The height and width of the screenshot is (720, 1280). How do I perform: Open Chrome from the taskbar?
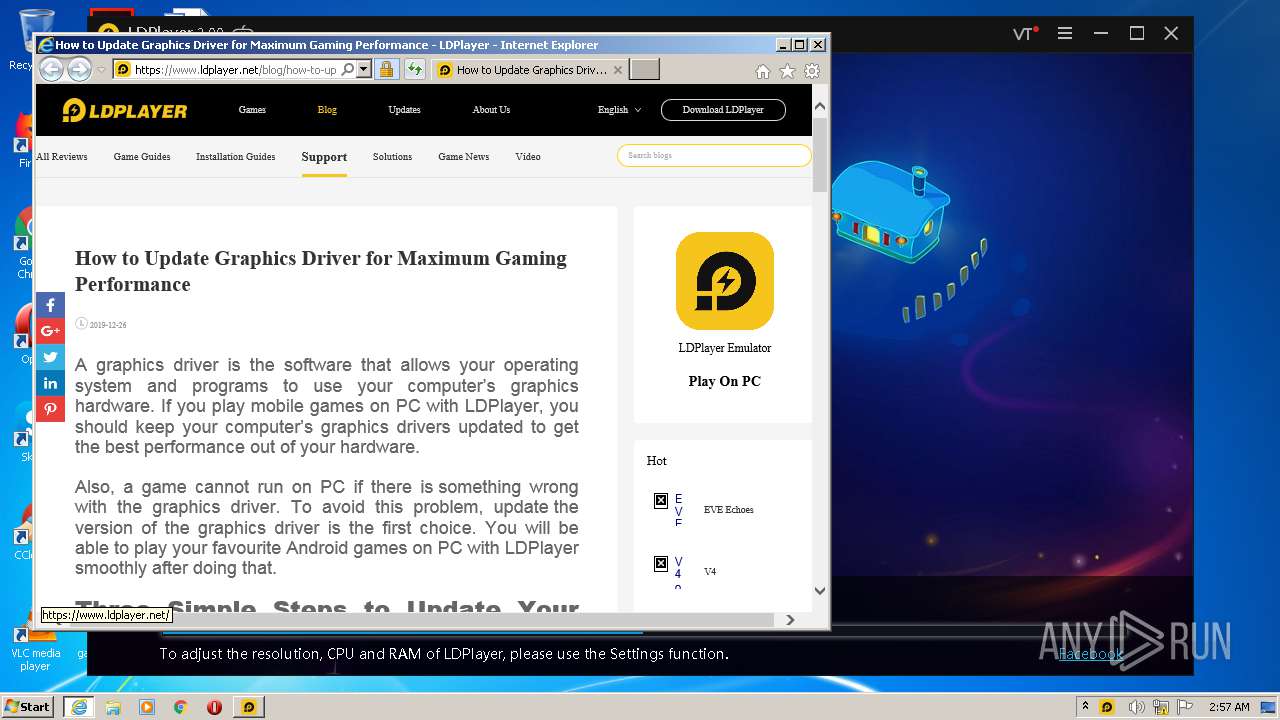coord(181,707)
